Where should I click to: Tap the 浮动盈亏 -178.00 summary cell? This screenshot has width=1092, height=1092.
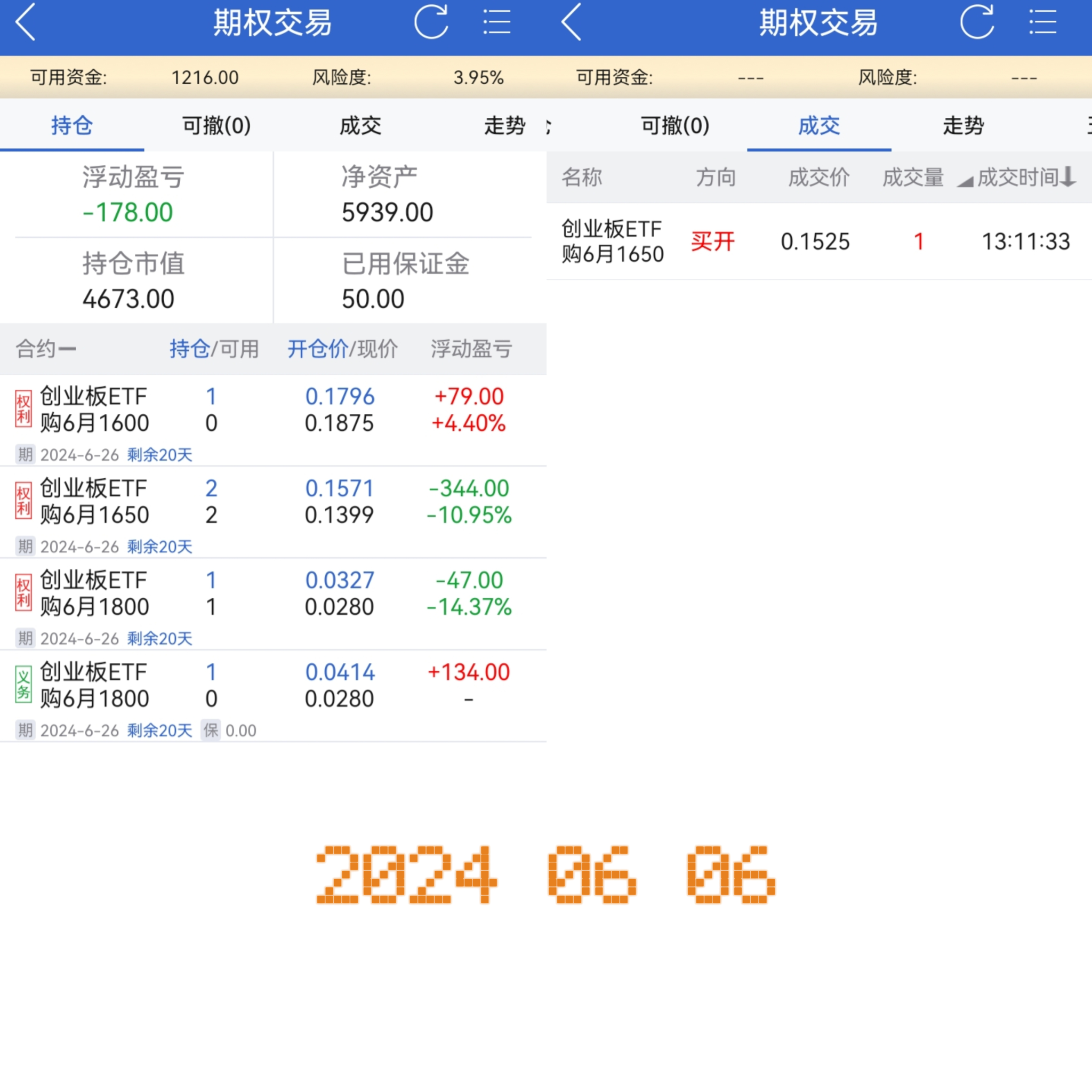pyautogui.click(x=133, y=195)
